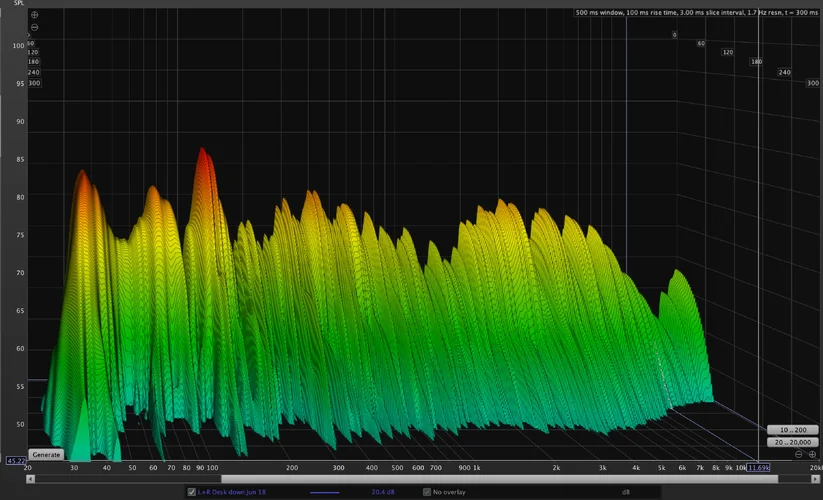Click the horizontal frequency scrollbar thumb
This screenshot has height=500, width=823.
pos(500,479)
